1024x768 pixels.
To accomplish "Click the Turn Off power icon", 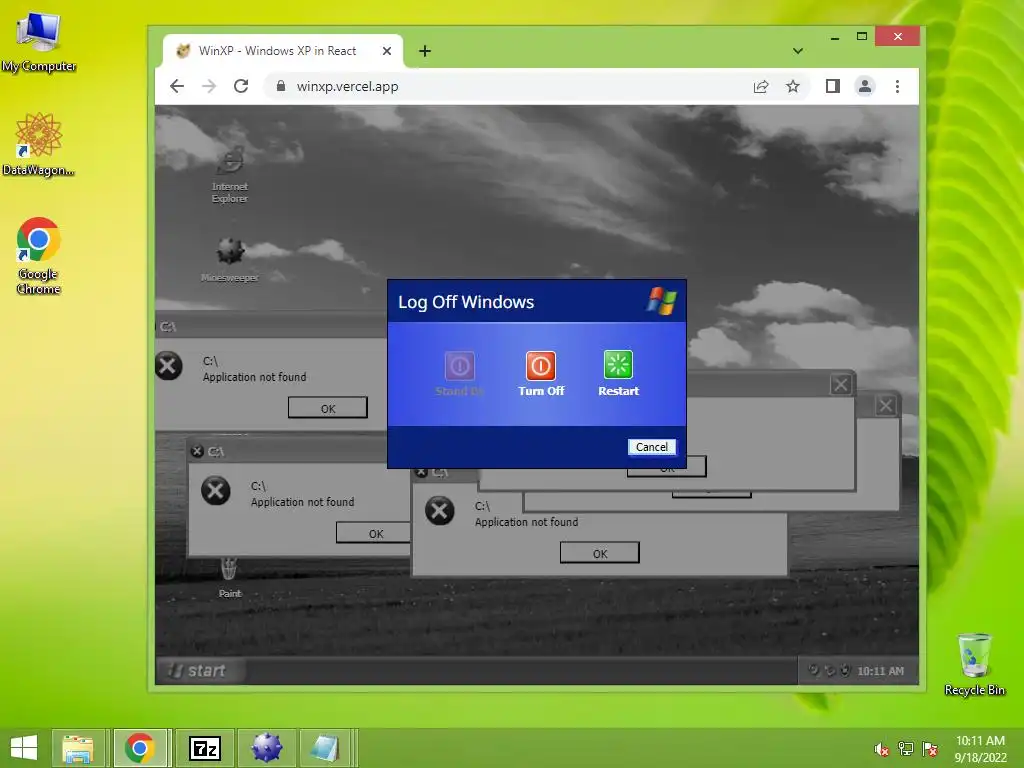I will (x=541, y=366).
